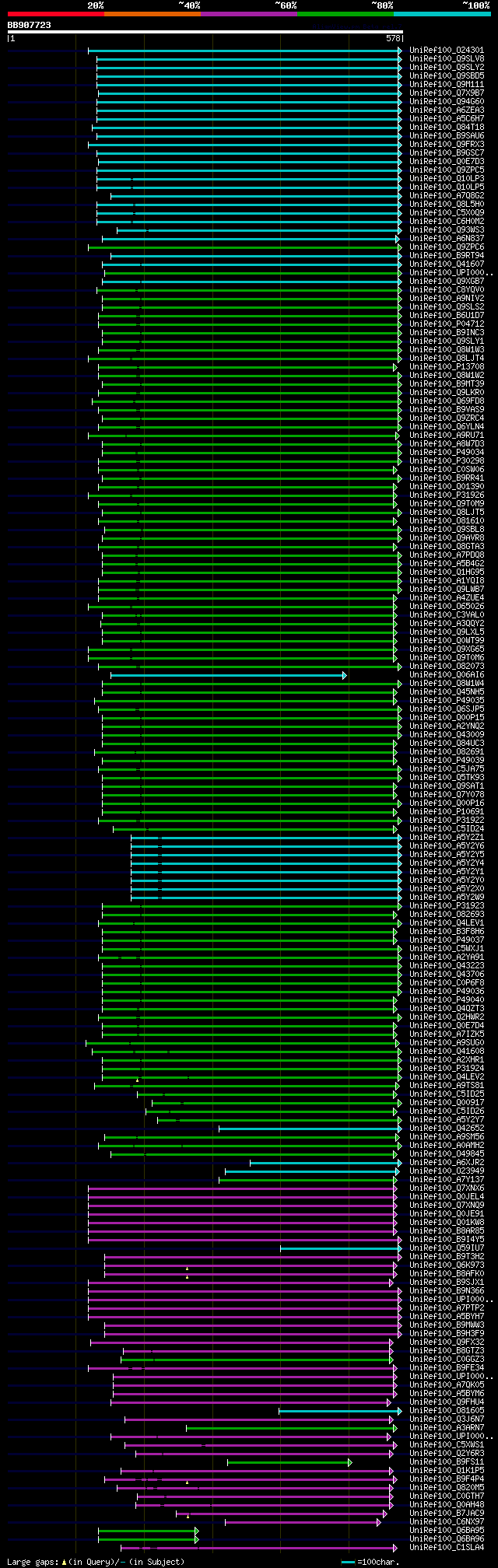Click the label UniRef100_B9H3F9
The width and height of the screenshot is (498, 1568).
point(447,1334)
